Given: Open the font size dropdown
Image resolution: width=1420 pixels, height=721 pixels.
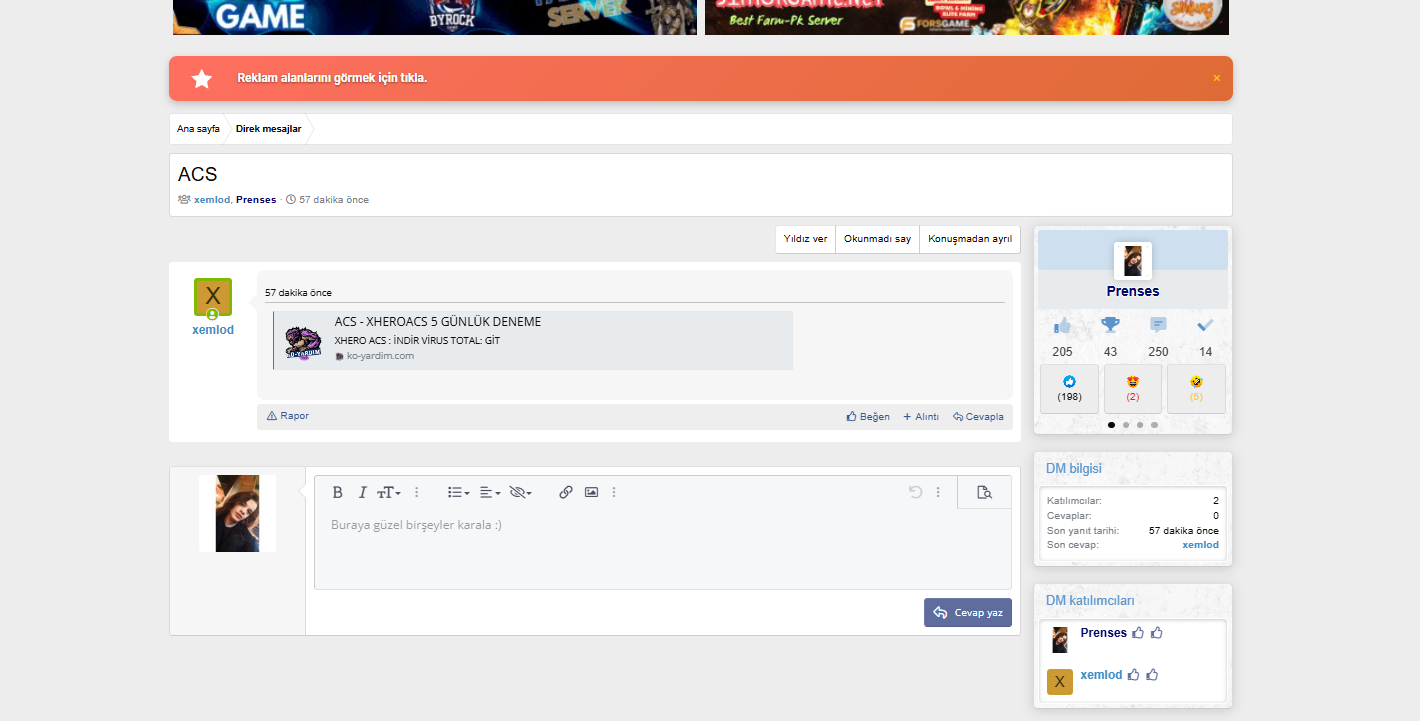Looking at the screenshot, I should [389, 492].
